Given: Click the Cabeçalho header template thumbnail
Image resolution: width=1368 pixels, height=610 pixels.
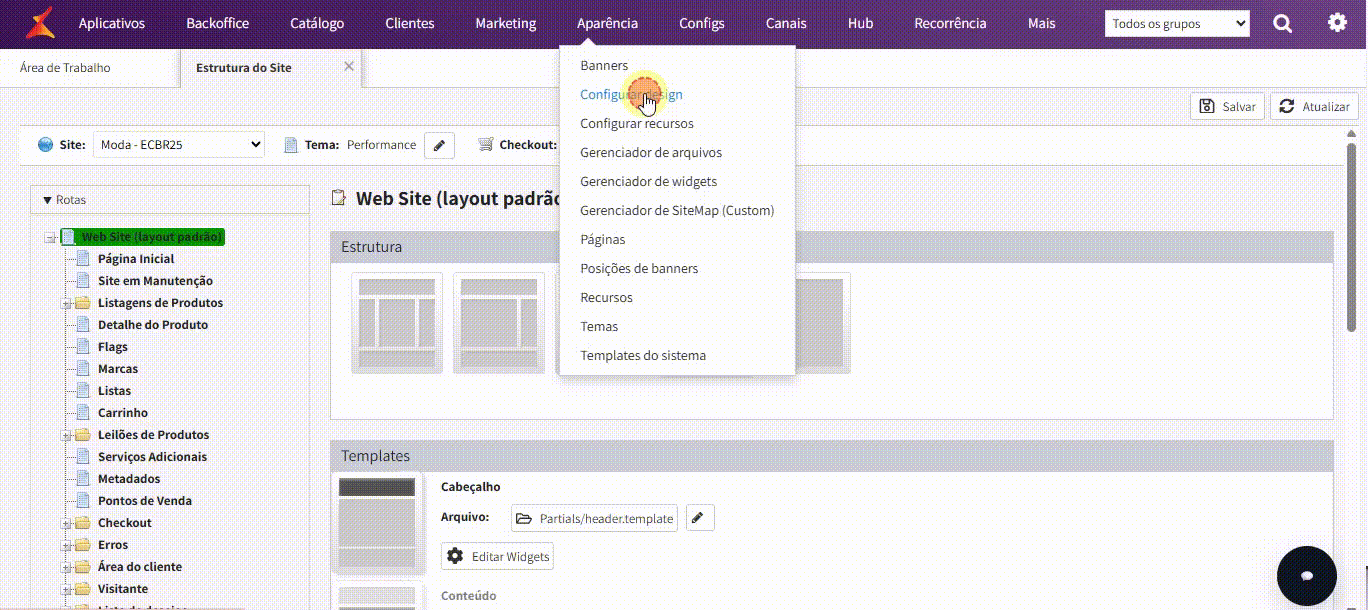Looking at the screenshot, I should coord(377,522).
